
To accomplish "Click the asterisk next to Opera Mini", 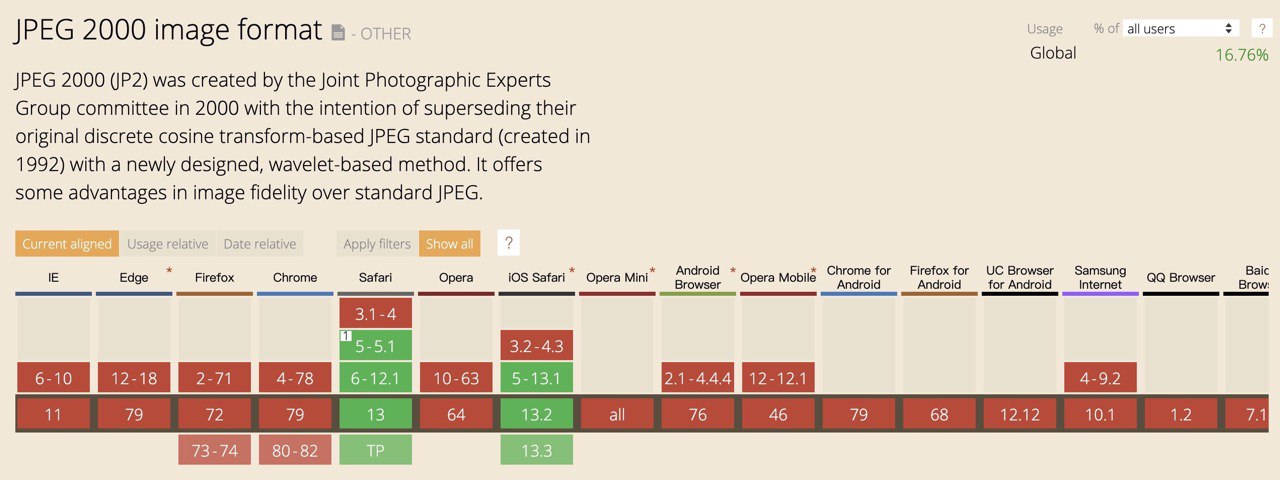I will (653, 271).
